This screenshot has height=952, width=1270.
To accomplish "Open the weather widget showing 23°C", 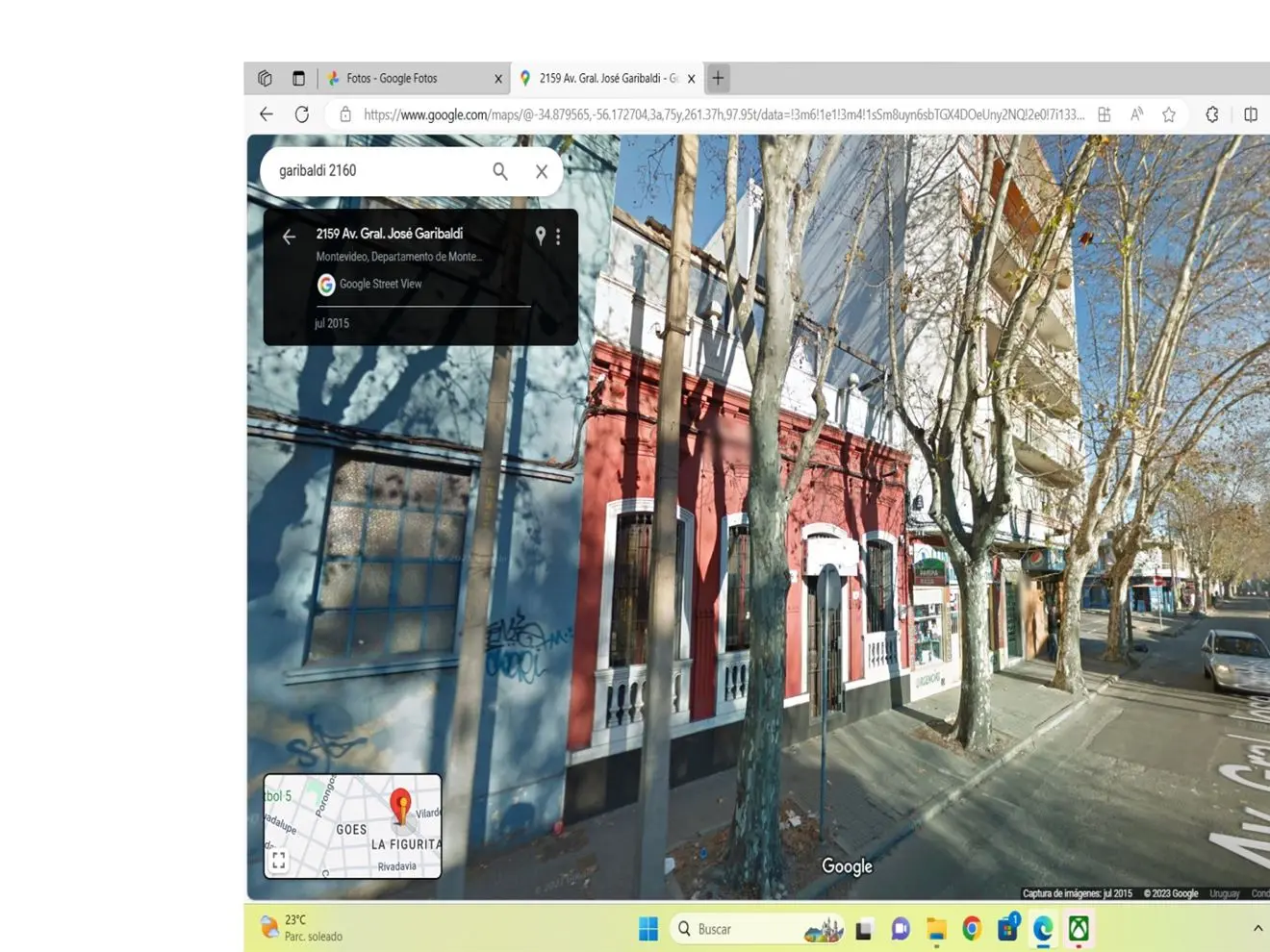I will (x=302, y=928).
